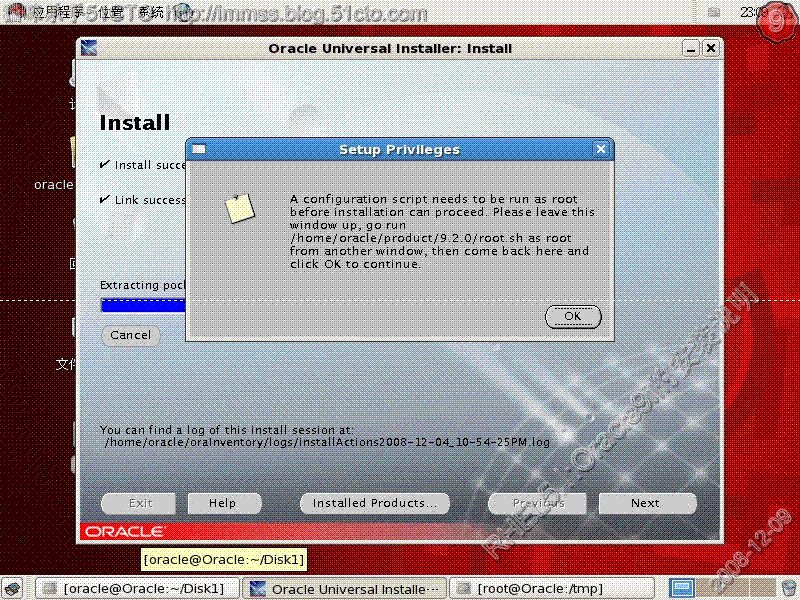Close the Setup Privileges dialog
This screenshot has width=800, height=600.
point(601,149)
